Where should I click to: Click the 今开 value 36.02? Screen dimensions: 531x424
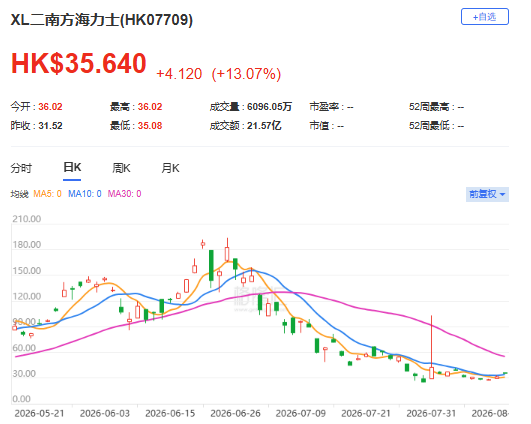point(50,107)
